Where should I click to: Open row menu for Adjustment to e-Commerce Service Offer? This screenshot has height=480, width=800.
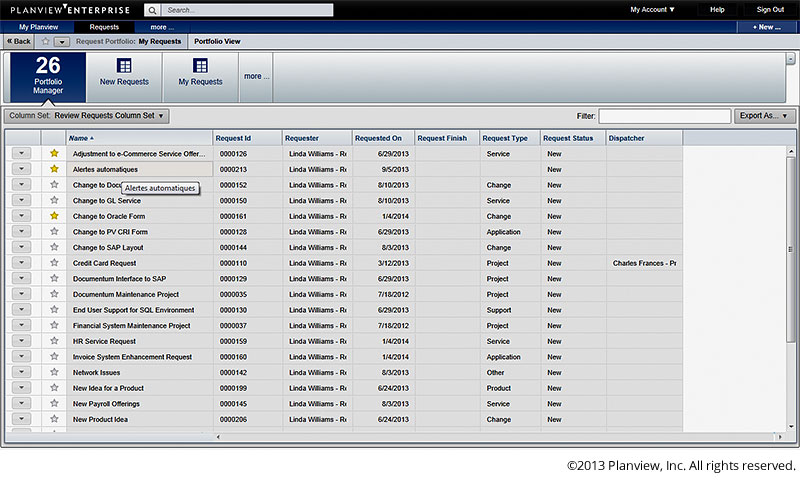(x=21, y=153)
